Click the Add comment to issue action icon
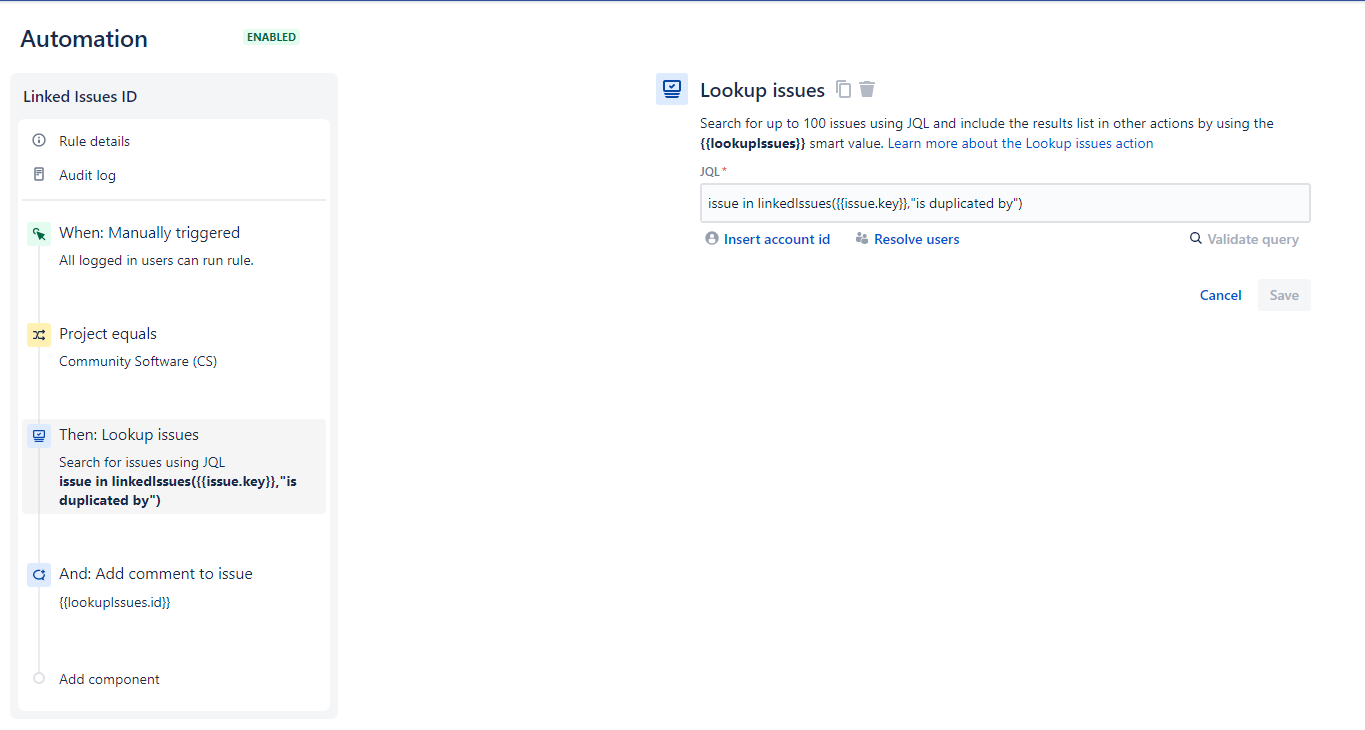This screenshot has height=730, width=1365. (38, 574)
